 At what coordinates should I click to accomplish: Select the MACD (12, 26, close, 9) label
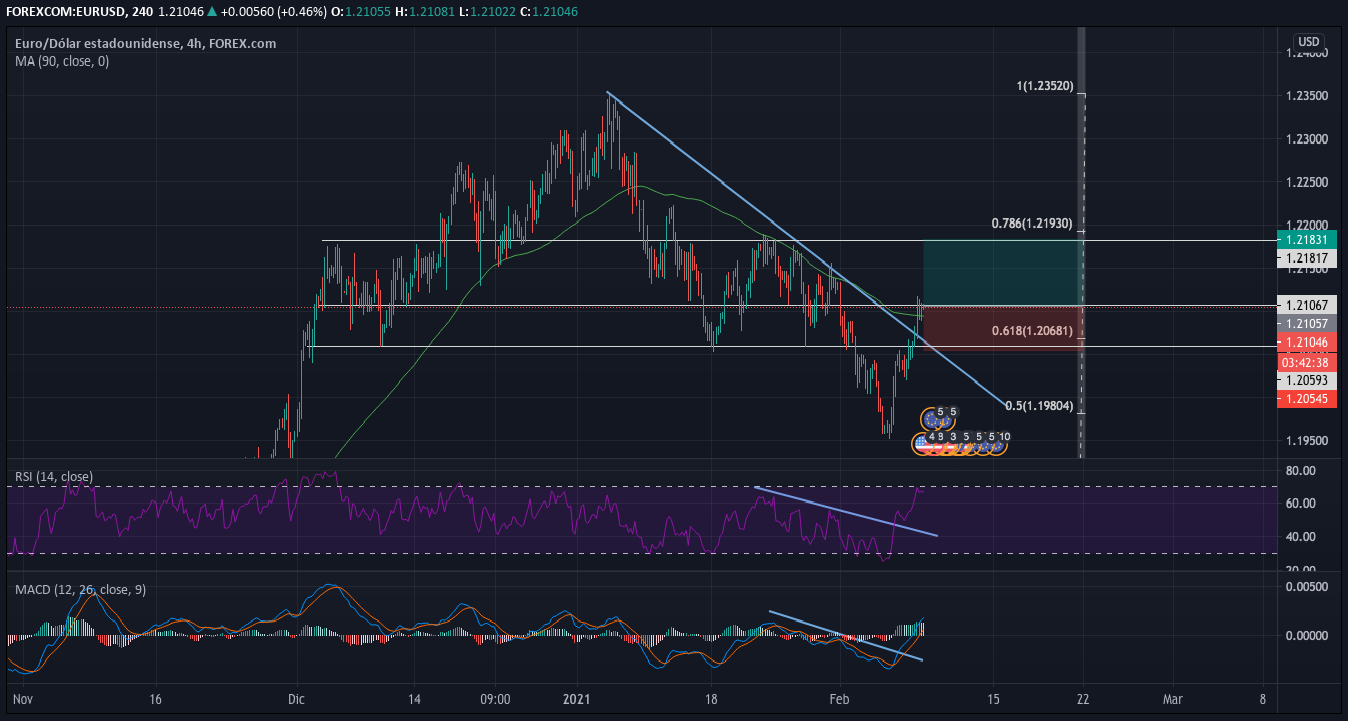[x=80, y=590]
